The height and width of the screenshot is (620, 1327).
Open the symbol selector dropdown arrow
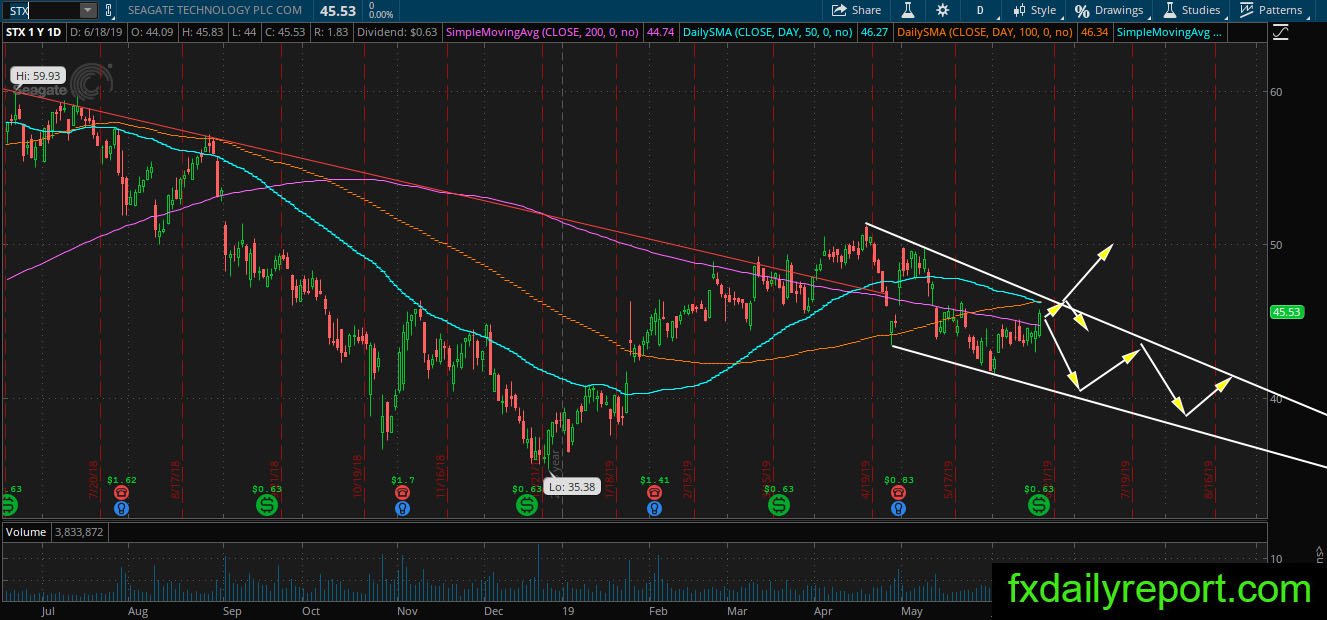point(88,10)
